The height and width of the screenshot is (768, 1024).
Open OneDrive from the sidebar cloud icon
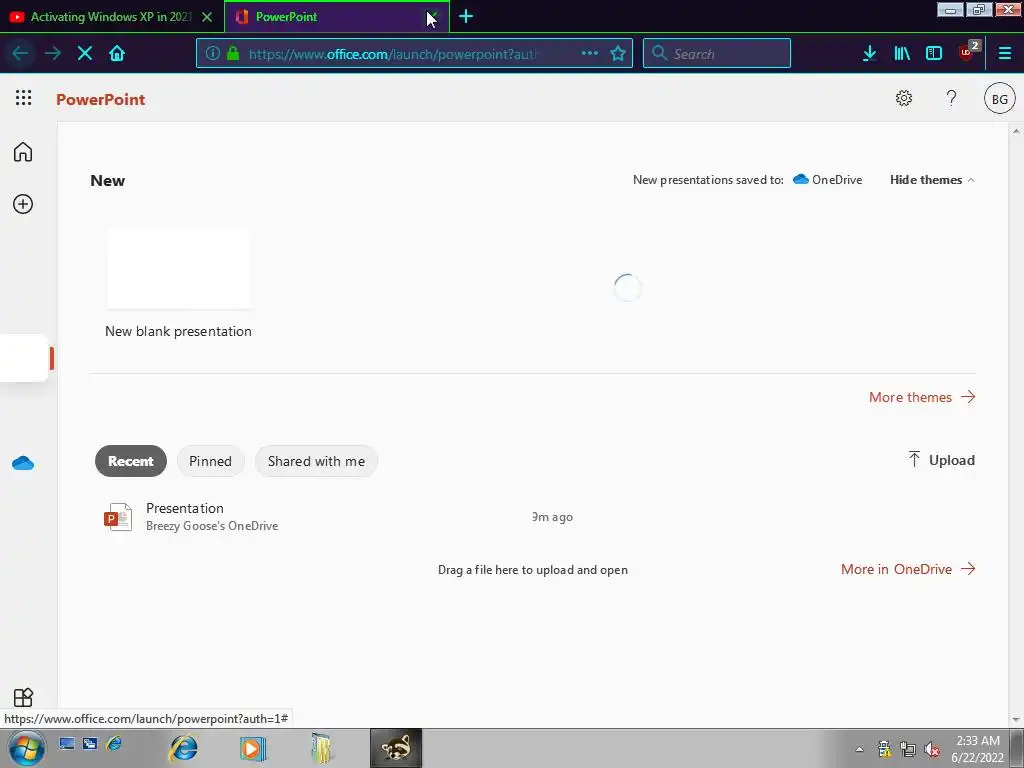pos(23,463)
